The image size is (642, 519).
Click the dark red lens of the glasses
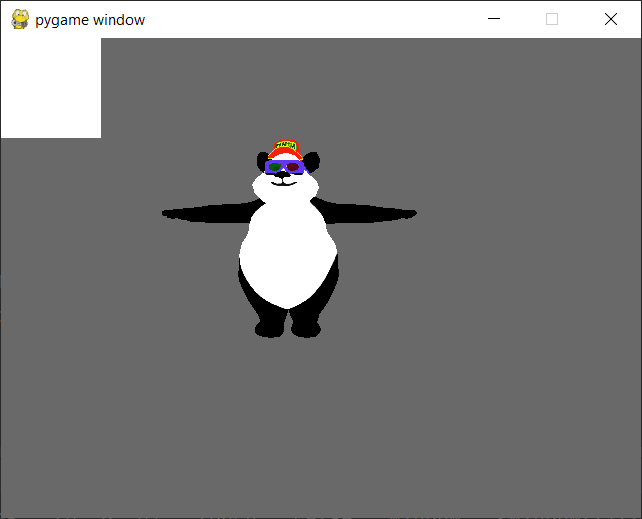[x=293, y=167]
